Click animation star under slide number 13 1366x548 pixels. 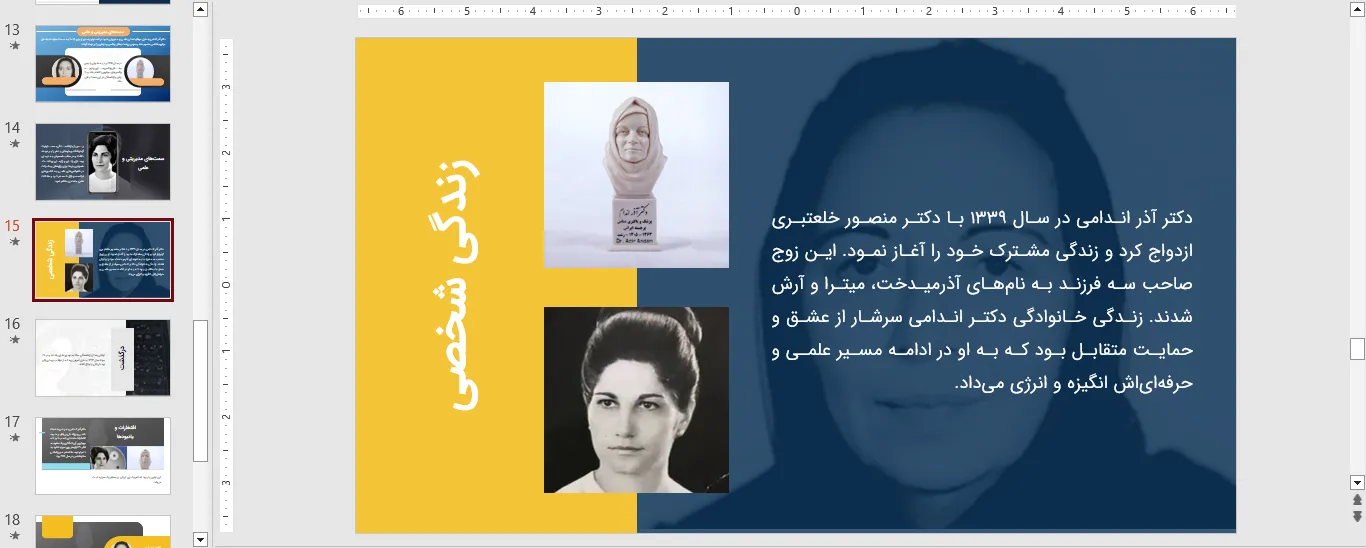[14, 46]
